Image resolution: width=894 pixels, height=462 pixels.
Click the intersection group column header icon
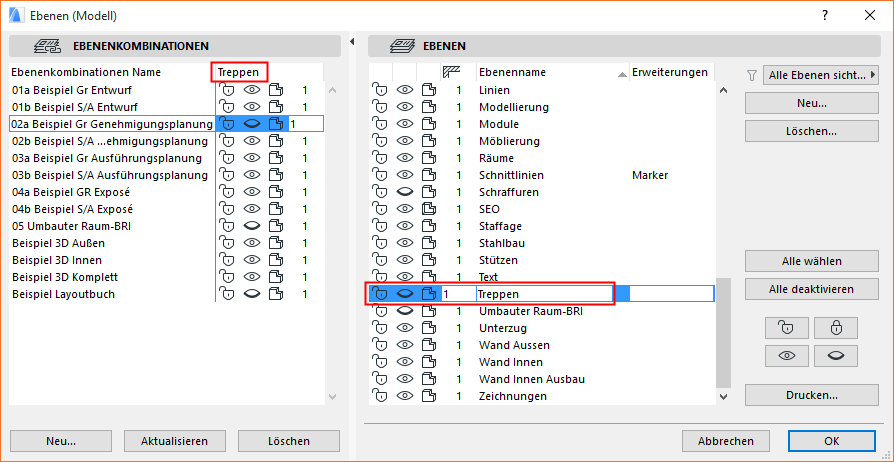tap(451, 72)
